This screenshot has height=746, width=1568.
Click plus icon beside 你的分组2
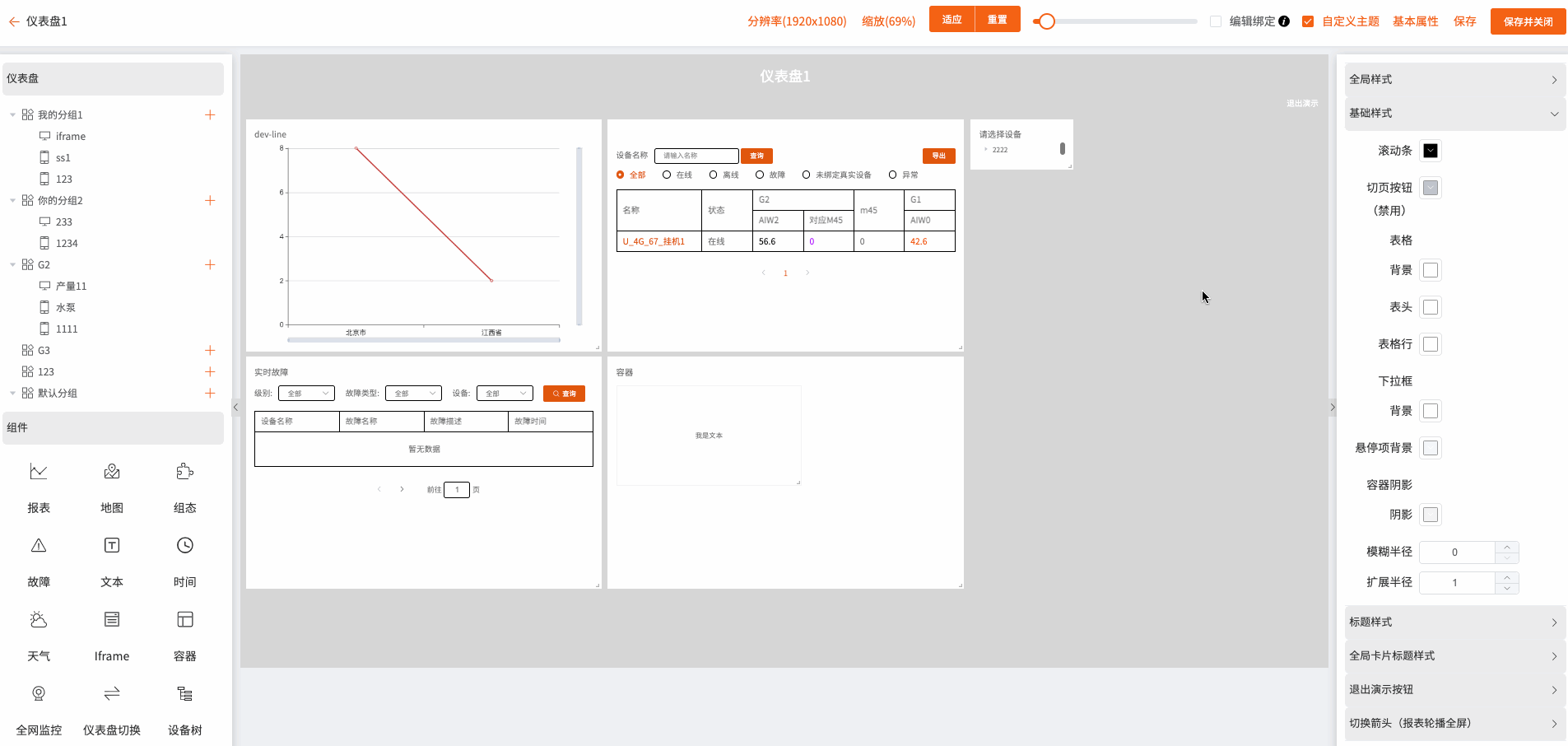pos(210,200)
